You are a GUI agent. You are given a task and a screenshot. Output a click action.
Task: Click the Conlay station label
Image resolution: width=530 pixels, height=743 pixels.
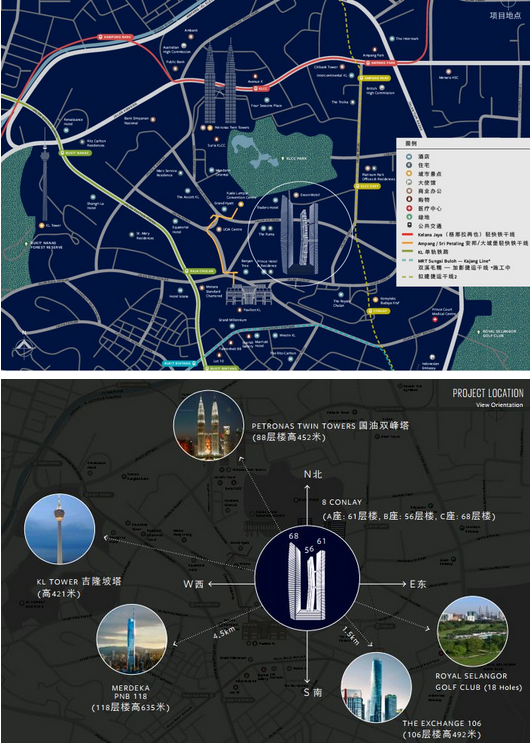click(378, 311)
